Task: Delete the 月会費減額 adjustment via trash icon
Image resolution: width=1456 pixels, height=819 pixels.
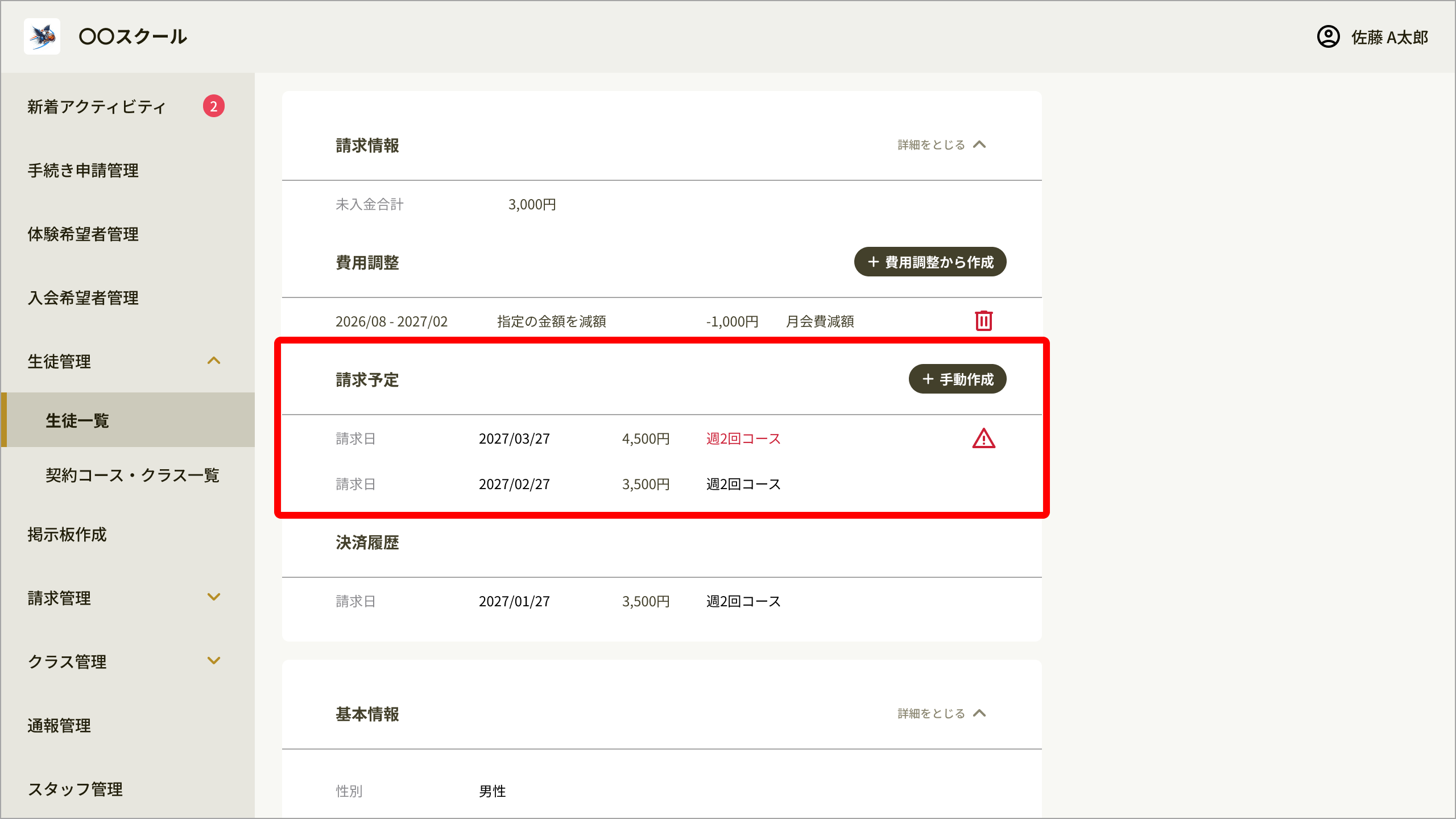Action: (983, 321)
